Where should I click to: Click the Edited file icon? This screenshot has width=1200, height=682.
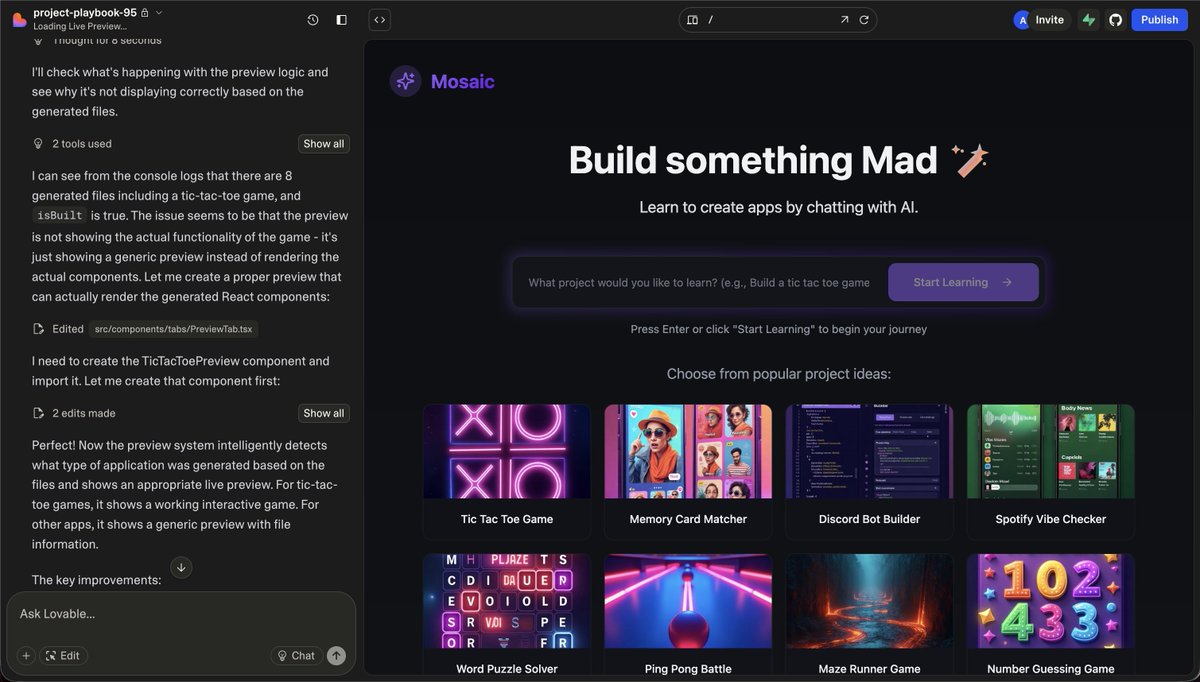39,328
